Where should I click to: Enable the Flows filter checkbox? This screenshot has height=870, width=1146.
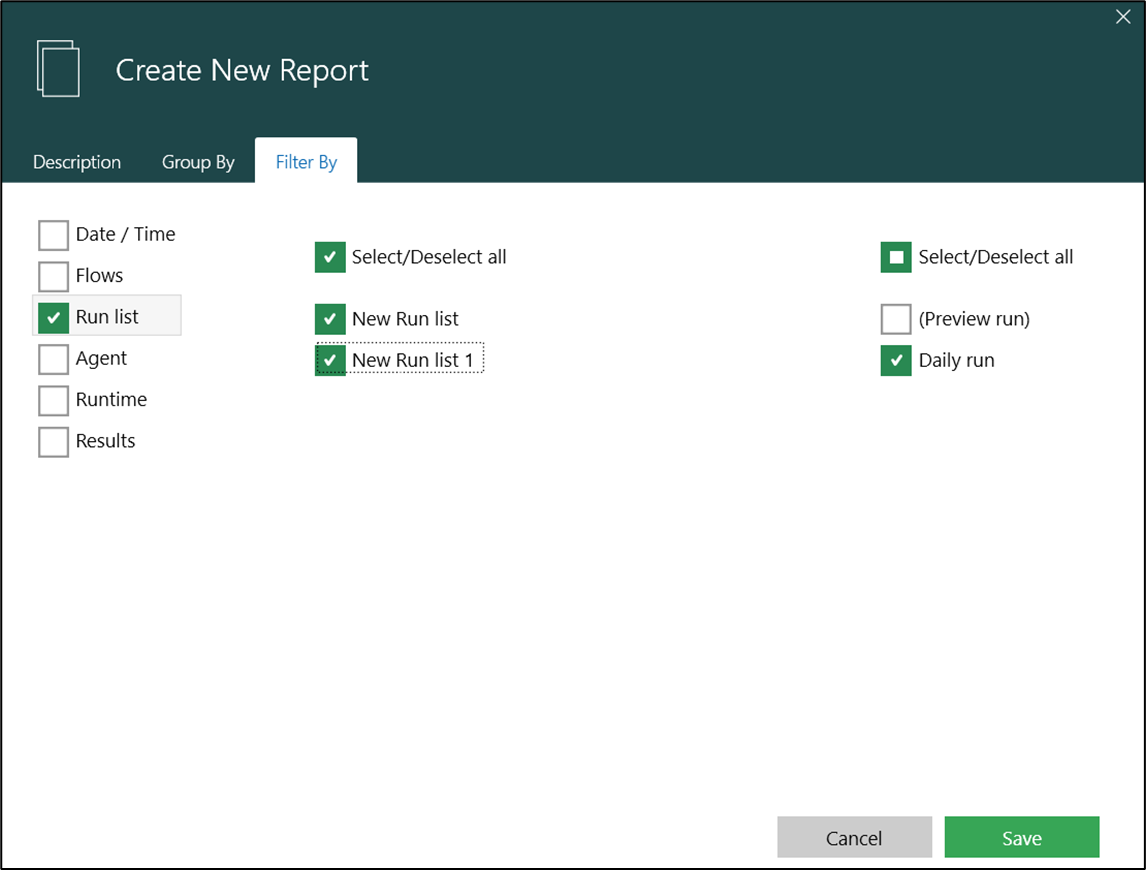point(53,275)
